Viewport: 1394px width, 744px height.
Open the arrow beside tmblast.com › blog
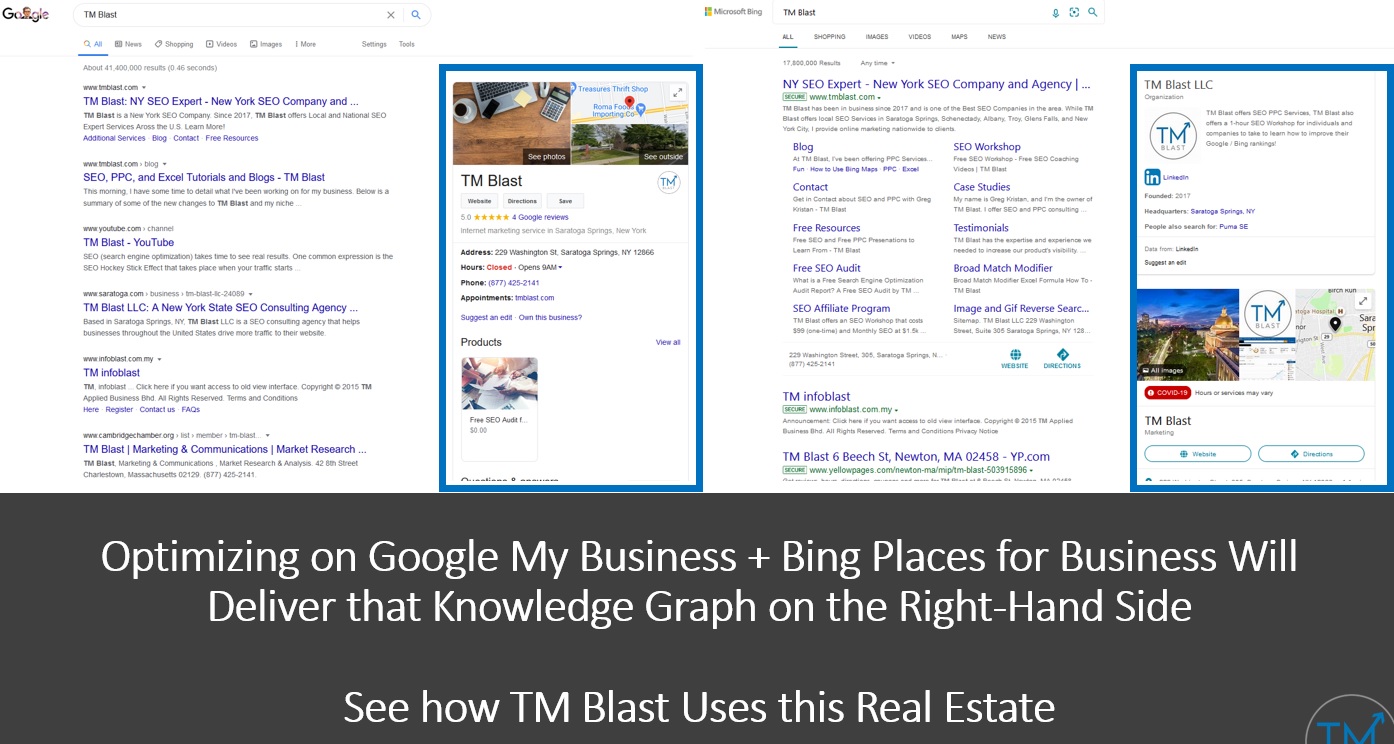[x=165, y=164]
